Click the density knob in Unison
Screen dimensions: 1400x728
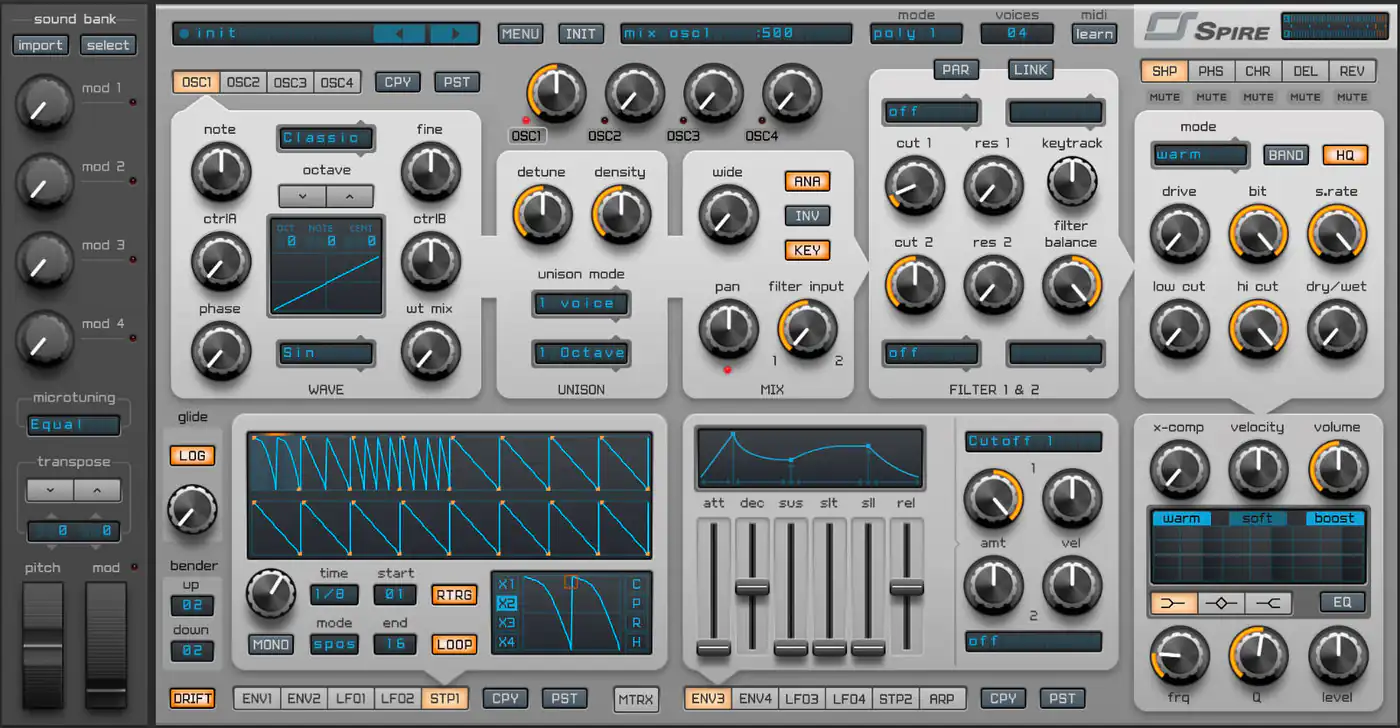click(621, 214)
